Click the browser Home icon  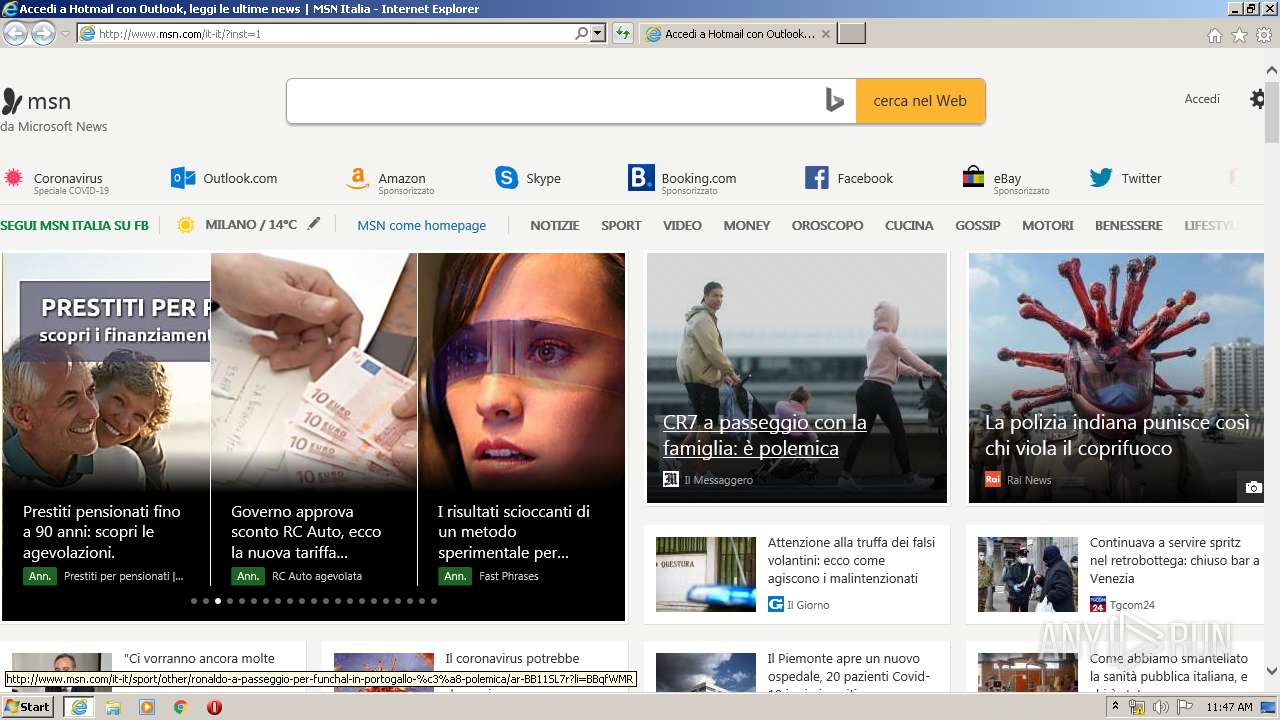[1214, 35]
